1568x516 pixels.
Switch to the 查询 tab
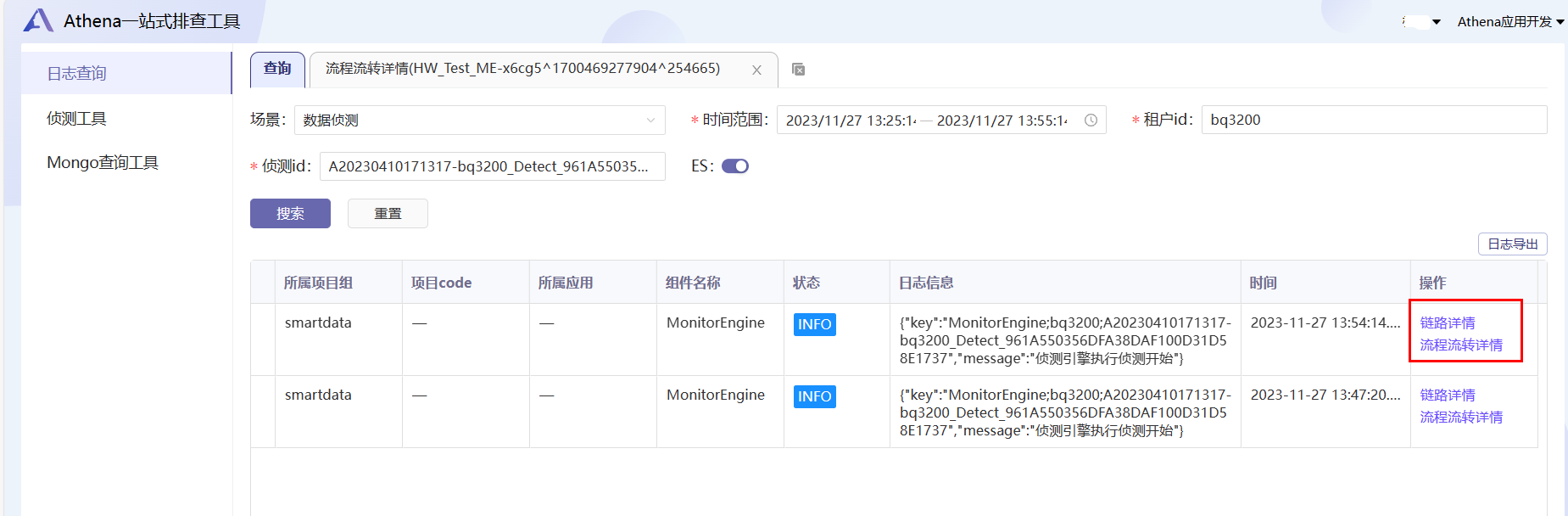(277, 69)
